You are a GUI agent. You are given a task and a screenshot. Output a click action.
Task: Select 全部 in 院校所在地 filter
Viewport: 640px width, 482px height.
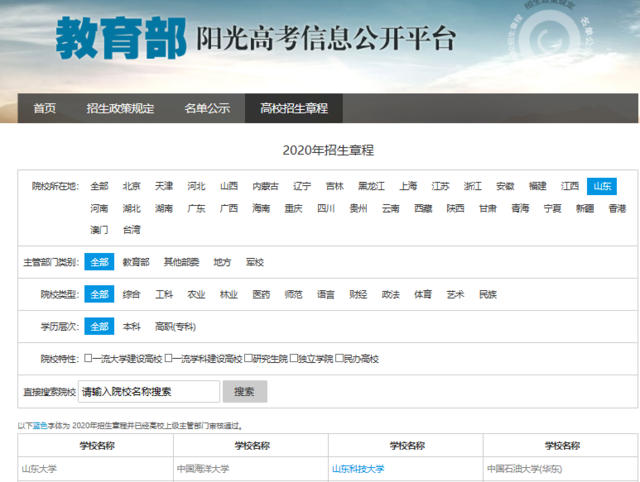point(99,186)
